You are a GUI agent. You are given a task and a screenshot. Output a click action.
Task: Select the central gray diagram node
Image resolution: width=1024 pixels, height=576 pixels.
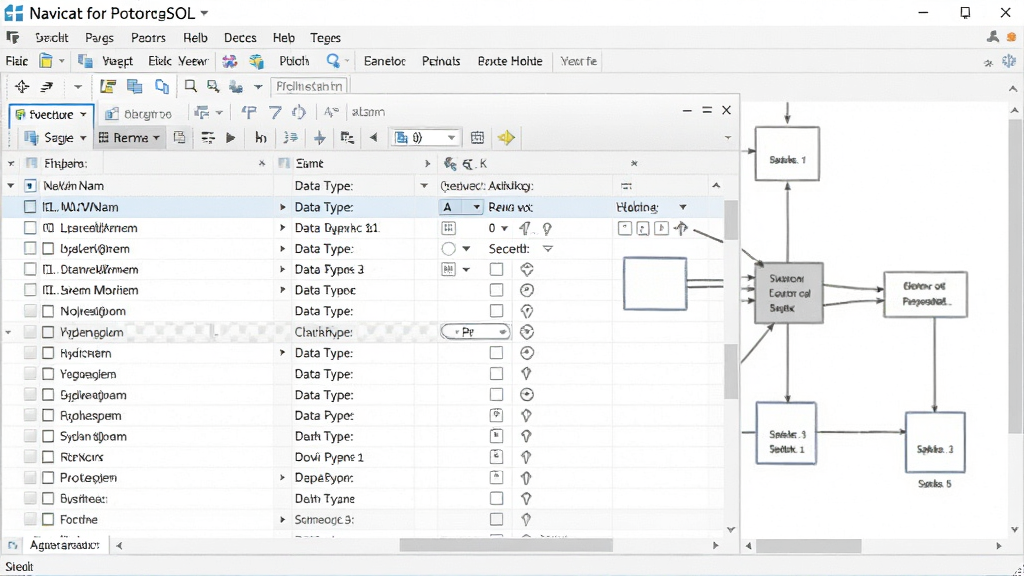tap(789, 293)
